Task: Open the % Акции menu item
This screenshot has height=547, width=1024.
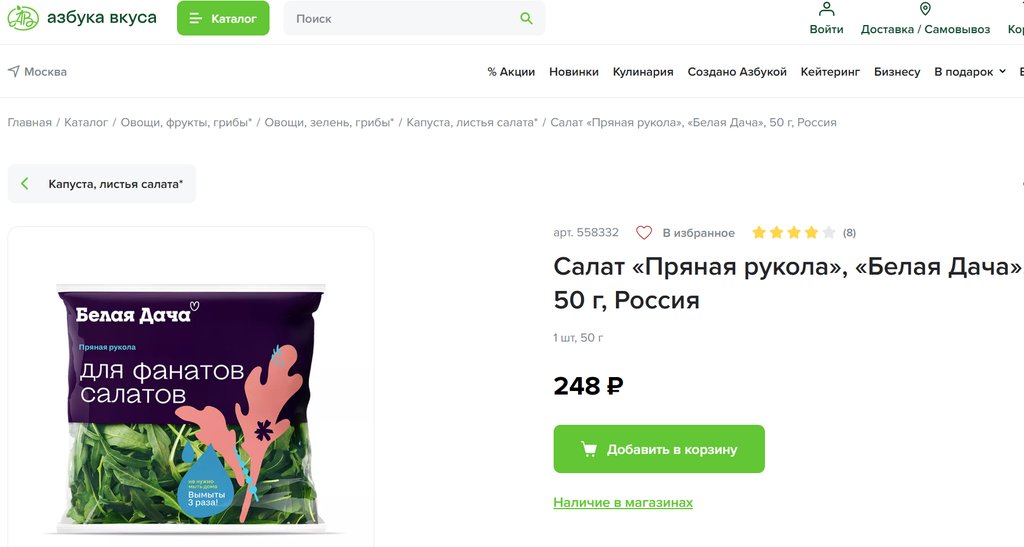Action: coord(511,72)
